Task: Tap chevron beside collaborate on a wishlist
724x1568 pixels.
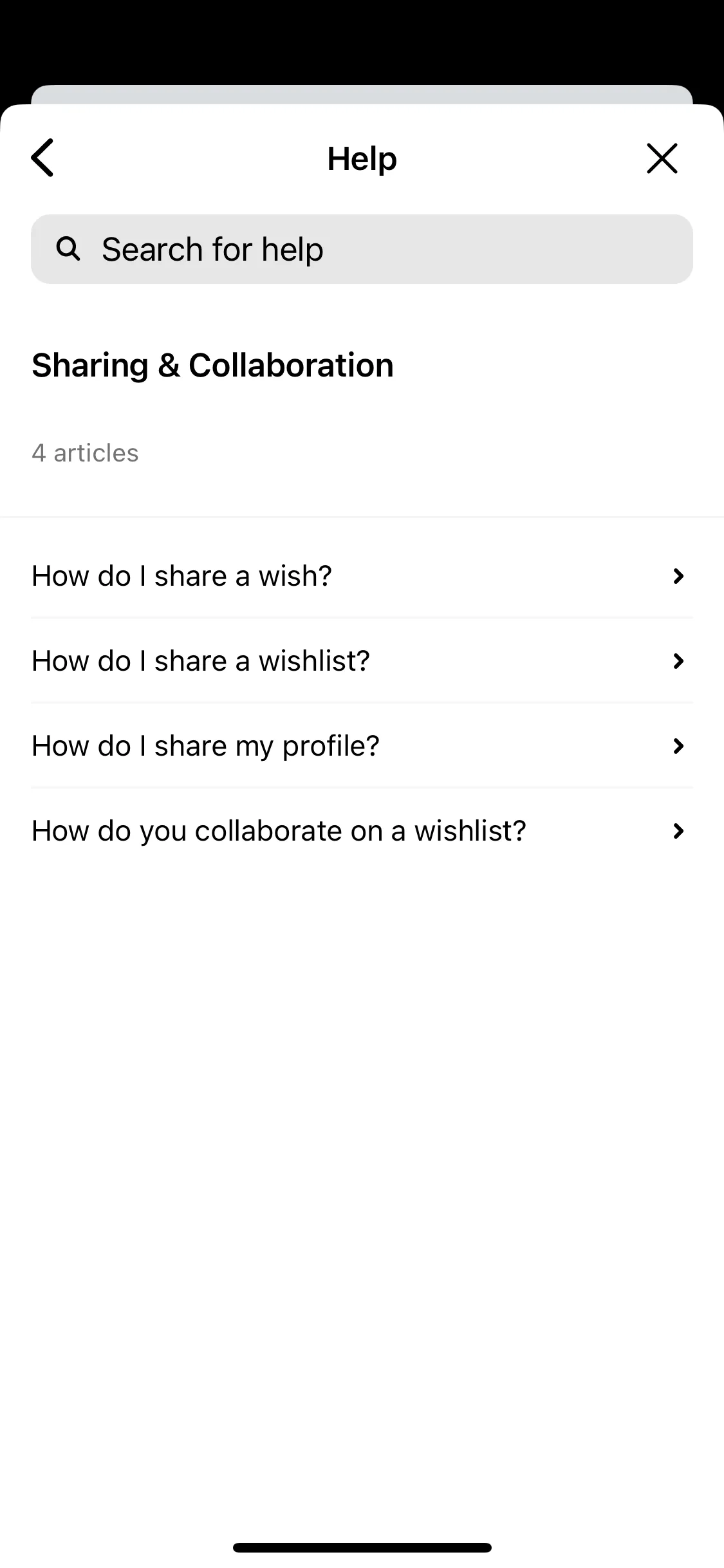Action: (678, 831)
